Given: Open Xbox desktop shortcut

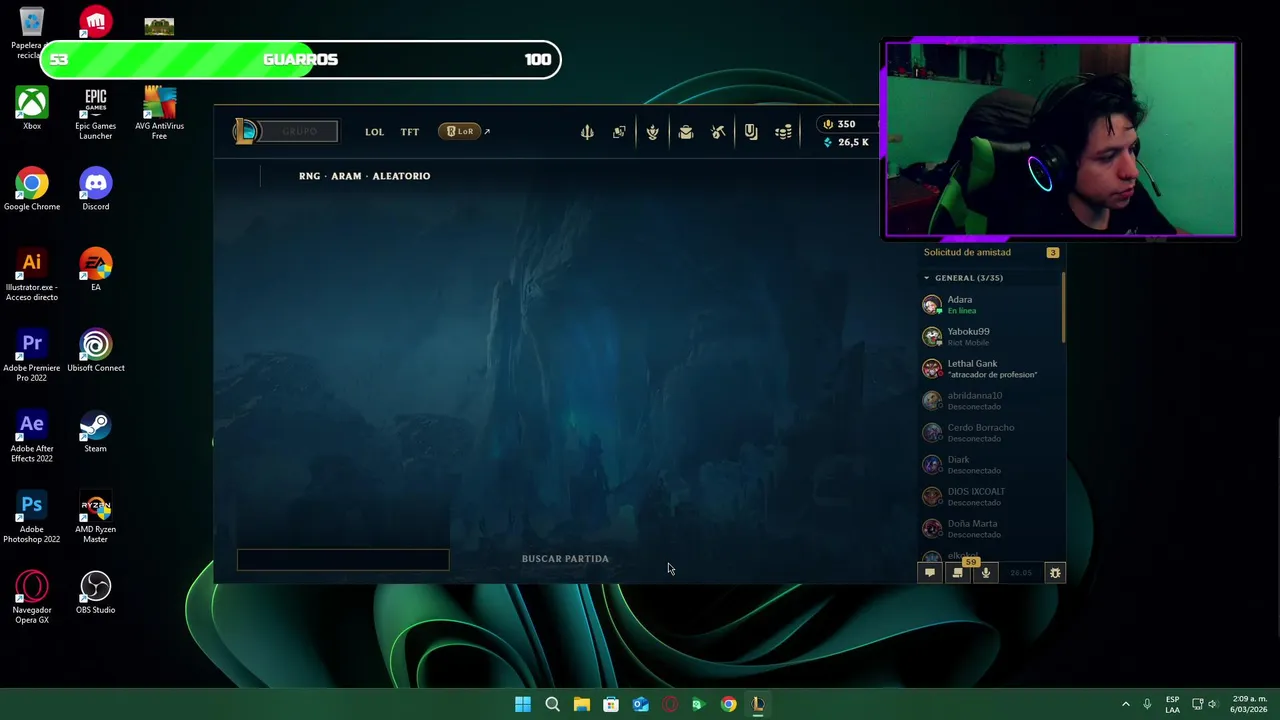Looking at the screenshot, I should tap(32, 109).
